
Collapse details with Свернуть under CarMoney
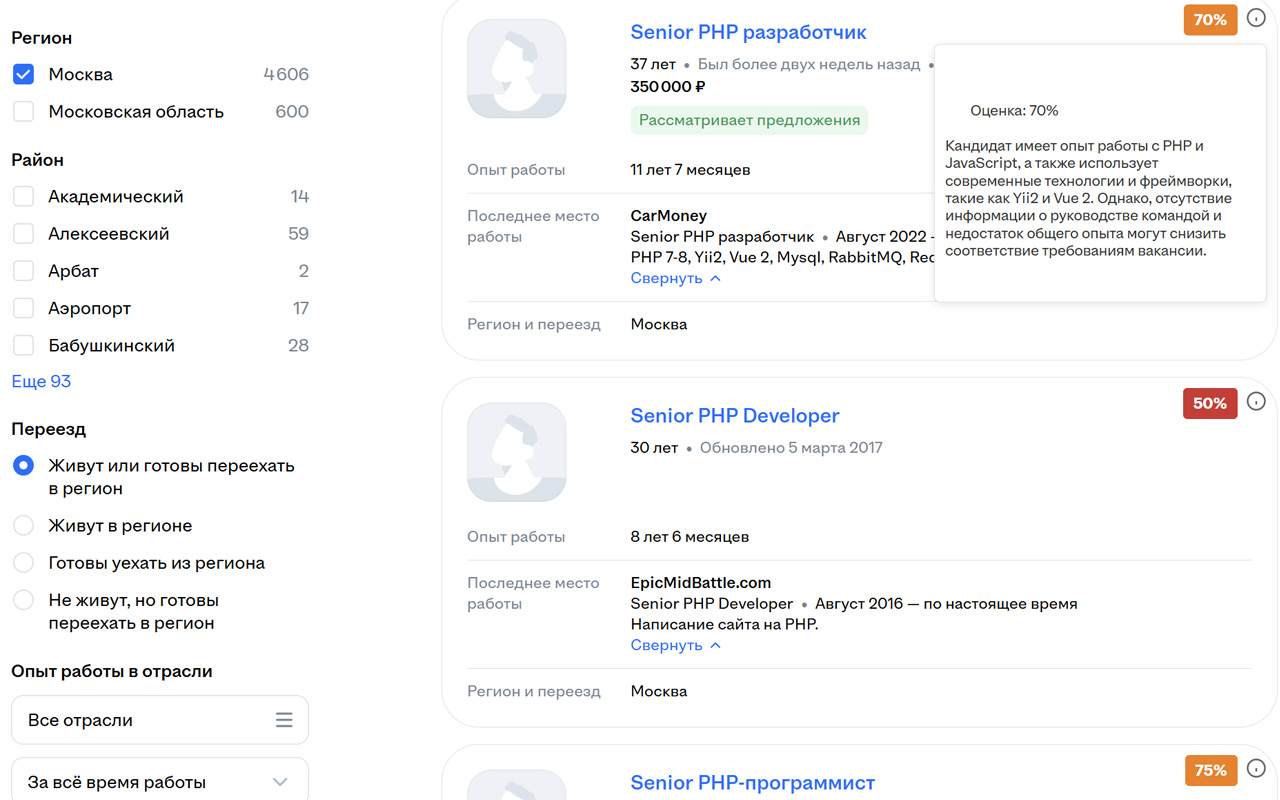[x=675, y=278]
